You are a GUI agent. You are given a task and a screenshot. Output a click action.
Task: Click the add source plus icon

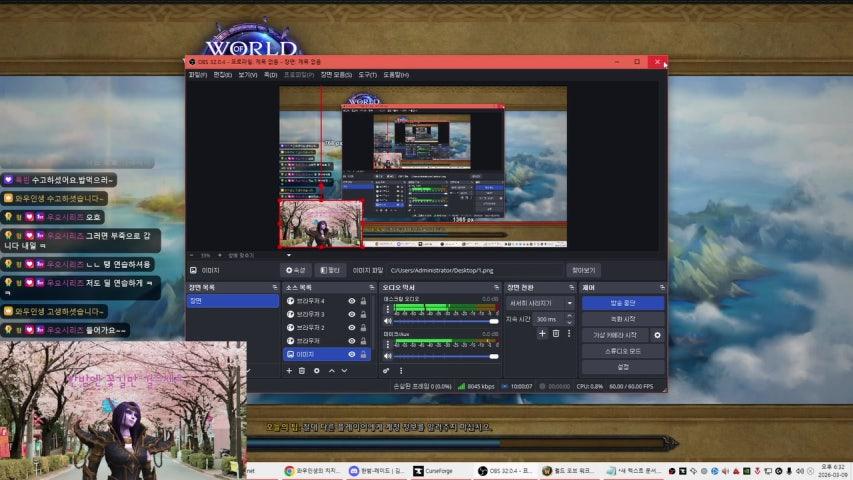click(289, 370)
